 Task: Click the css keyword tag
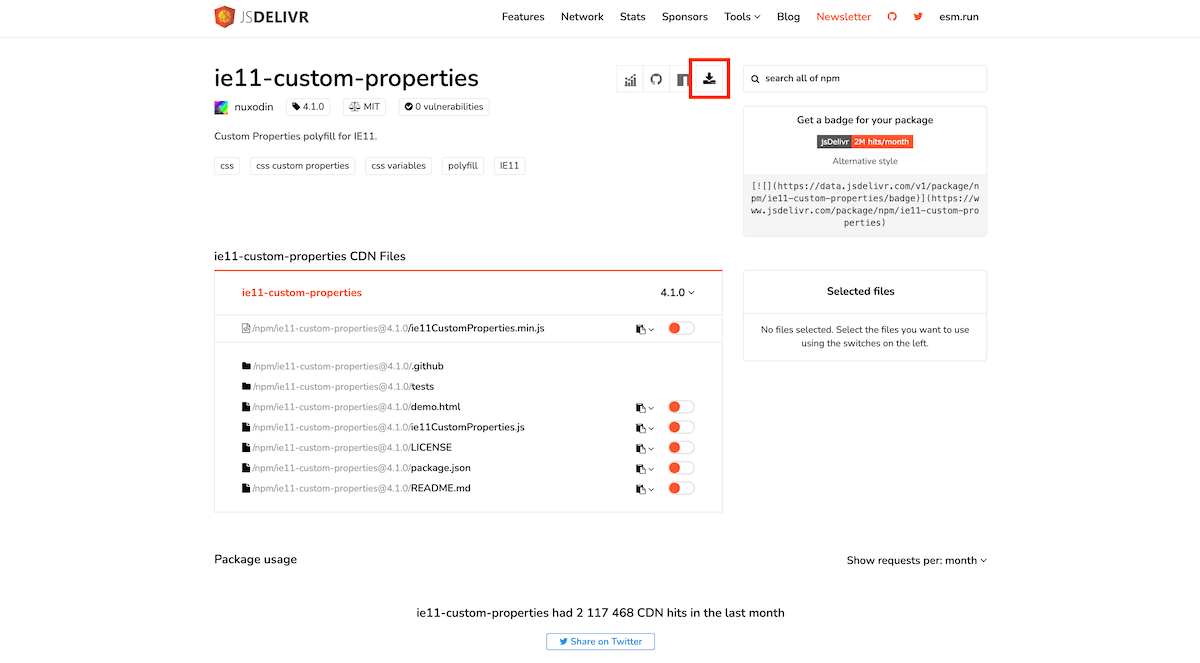pos(227,166)
